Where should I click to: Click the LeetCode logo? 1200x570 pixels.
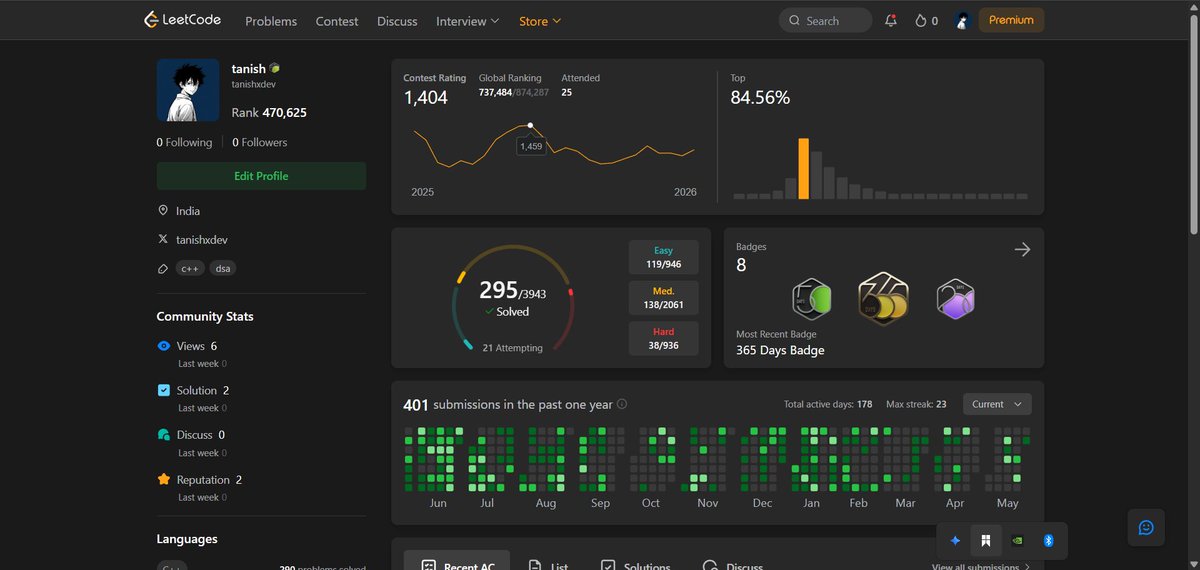(x=182, y=20)
